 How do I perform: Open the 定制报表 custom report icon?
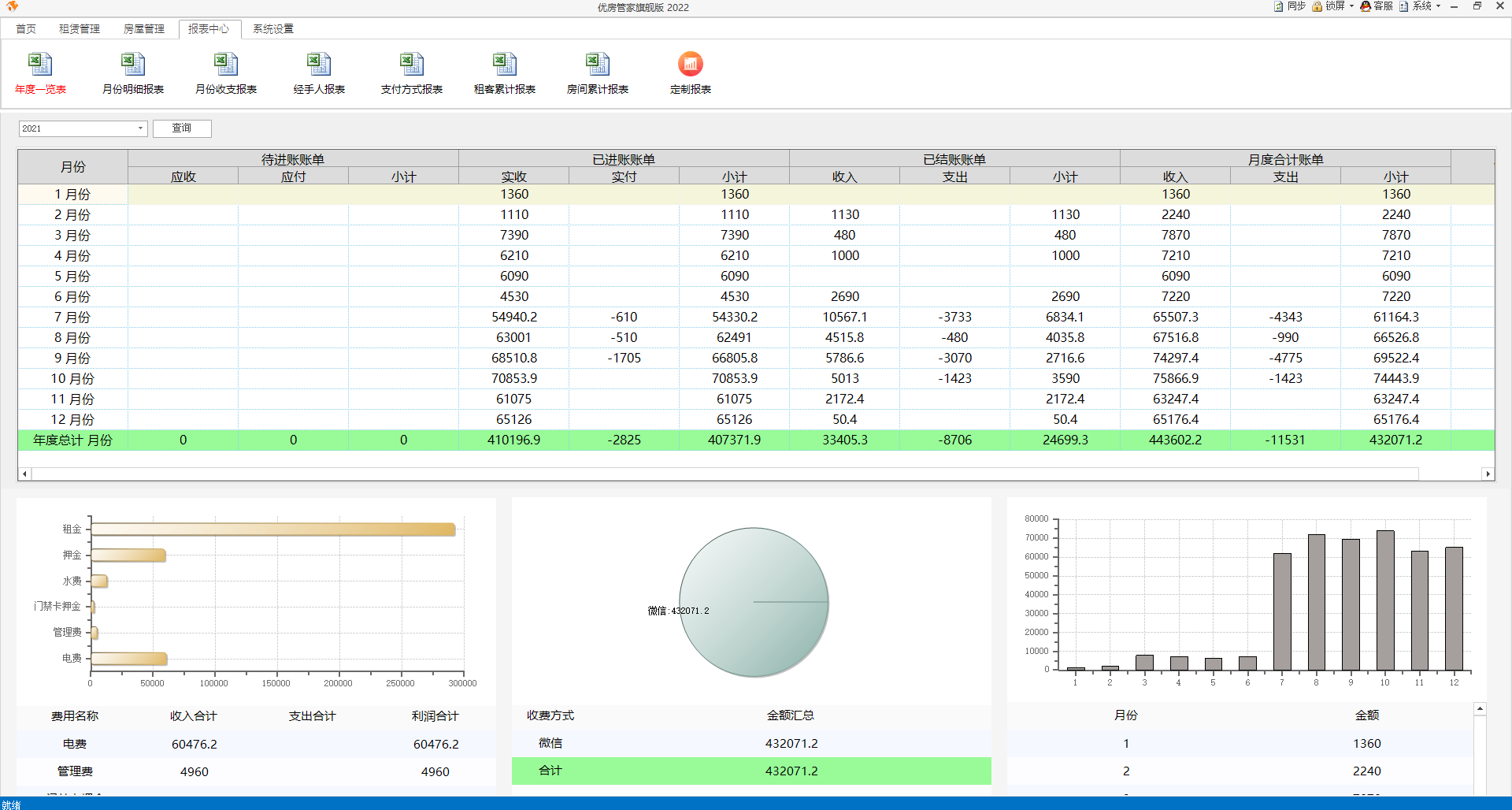click(x=691, y=65)
